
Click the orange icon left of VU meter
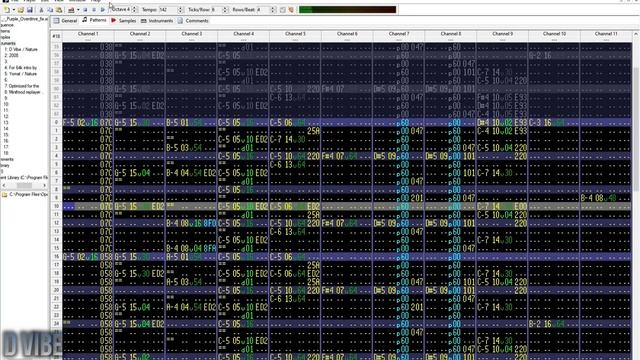click(x=291, y=9)
